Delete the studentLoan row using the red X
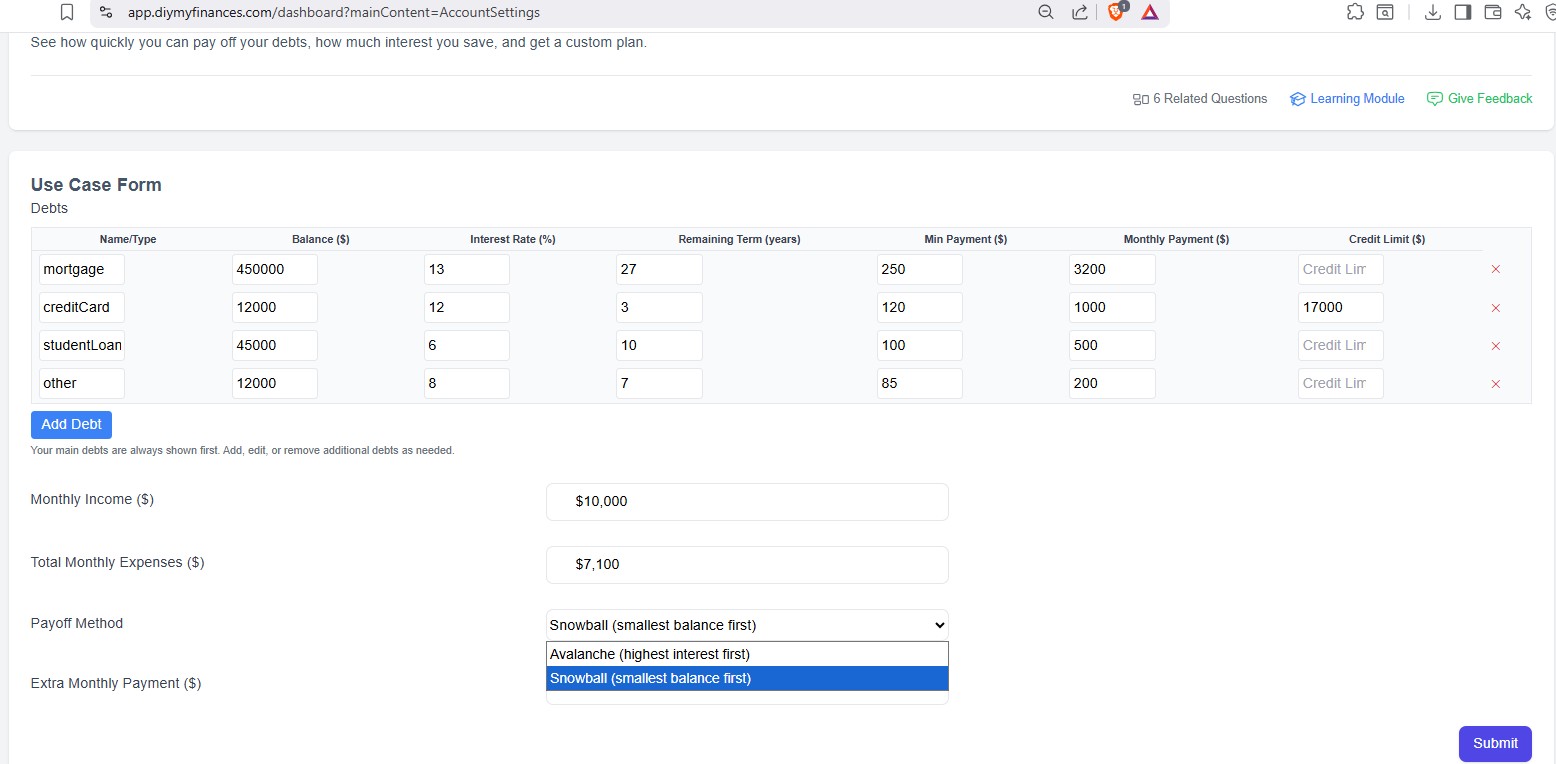Screen dimensions: 1556x764 [1495, 345]
